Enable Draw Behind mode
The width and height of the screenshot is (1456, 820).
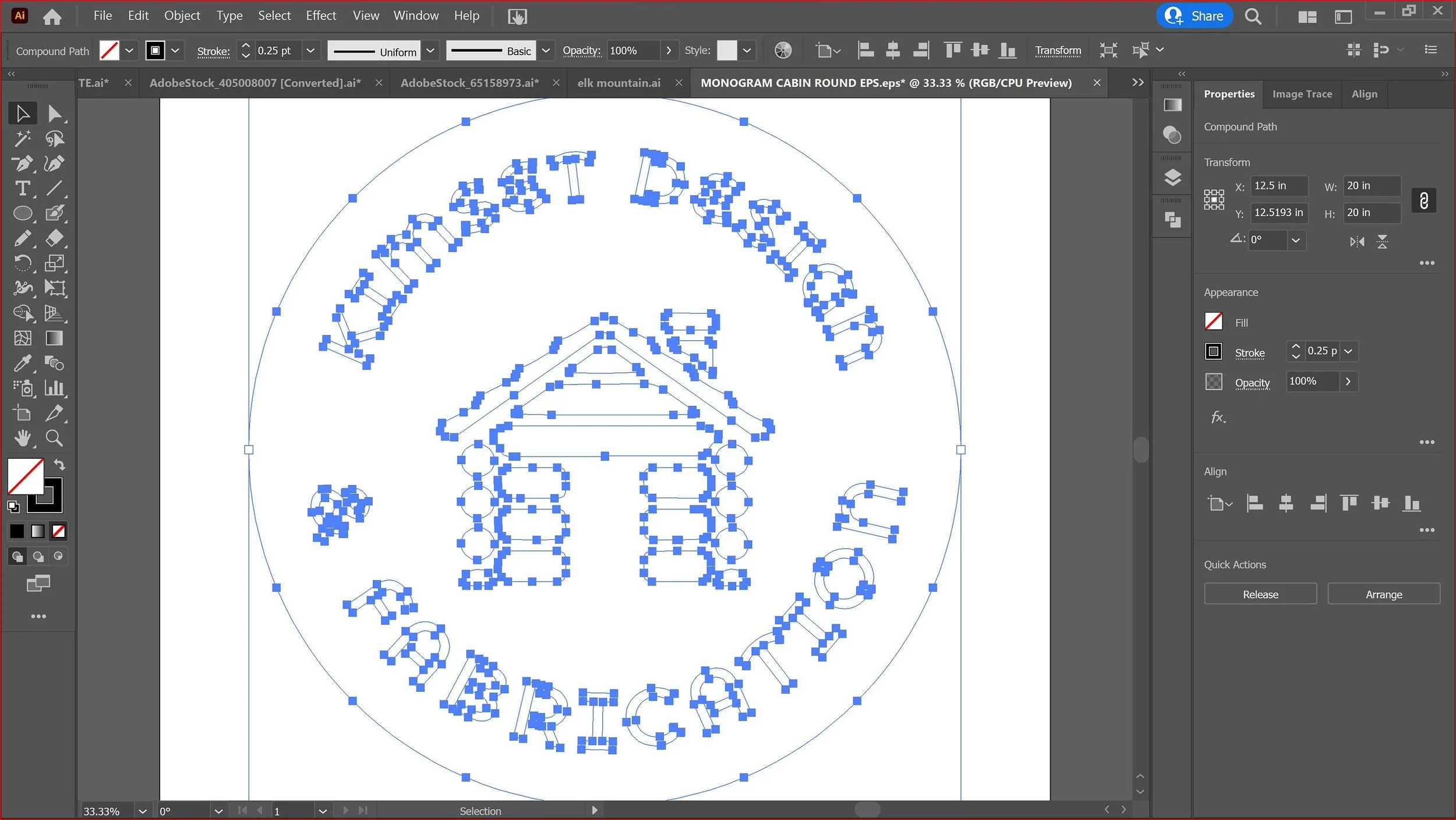38,556
